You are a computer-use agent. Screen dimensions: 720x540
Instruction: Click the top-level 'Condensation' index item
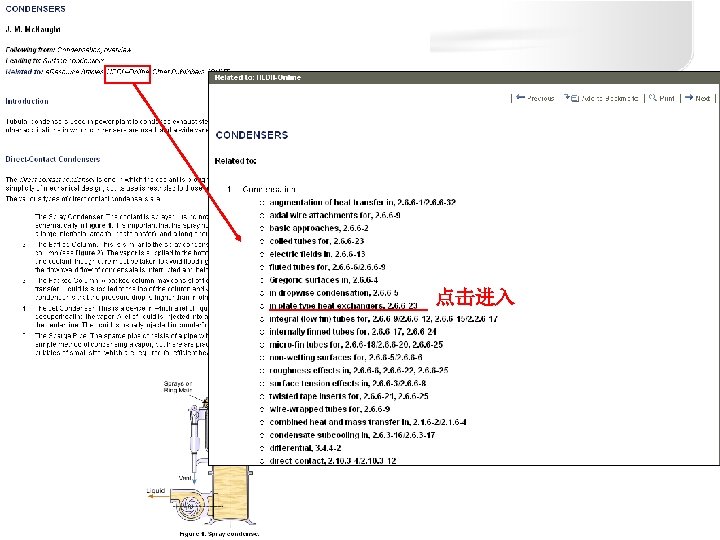click(x=269, y=189)
